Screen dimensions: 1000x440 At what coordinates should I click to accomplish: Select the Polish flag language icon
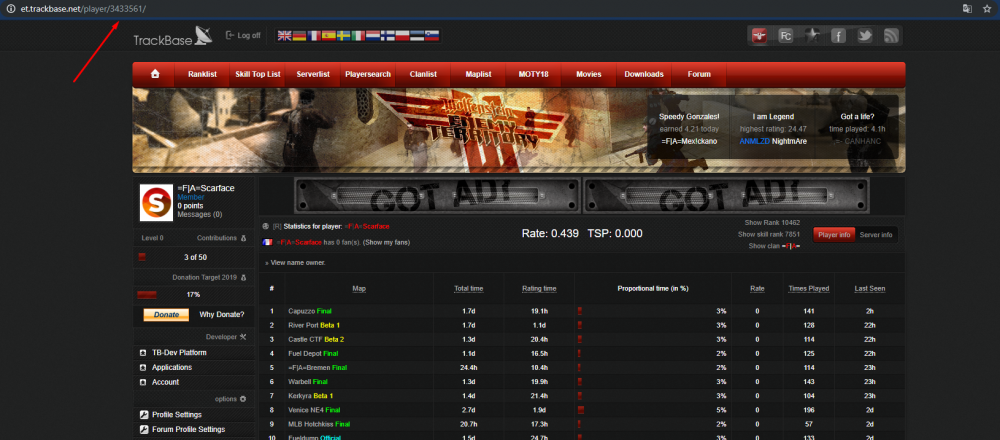402,36
